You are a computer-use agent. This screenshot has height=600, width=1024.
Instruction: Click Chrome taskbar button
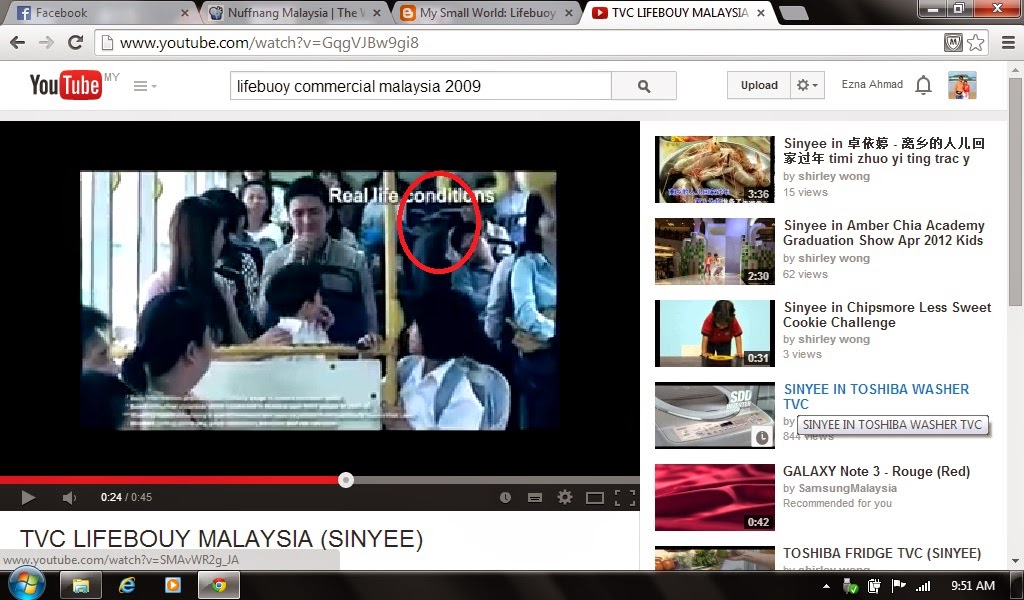[219, 585]
